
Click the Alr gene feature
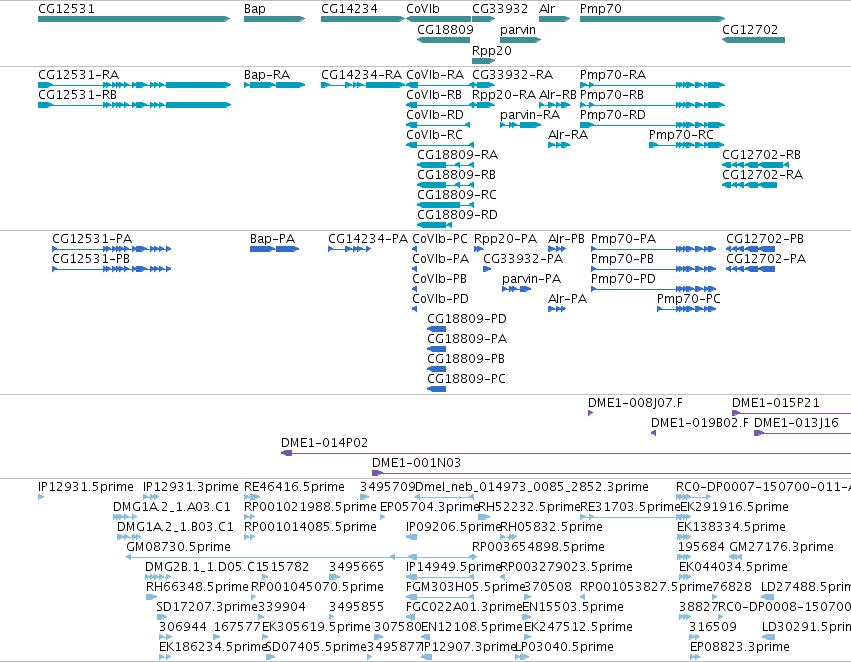(x=555, y=19)
